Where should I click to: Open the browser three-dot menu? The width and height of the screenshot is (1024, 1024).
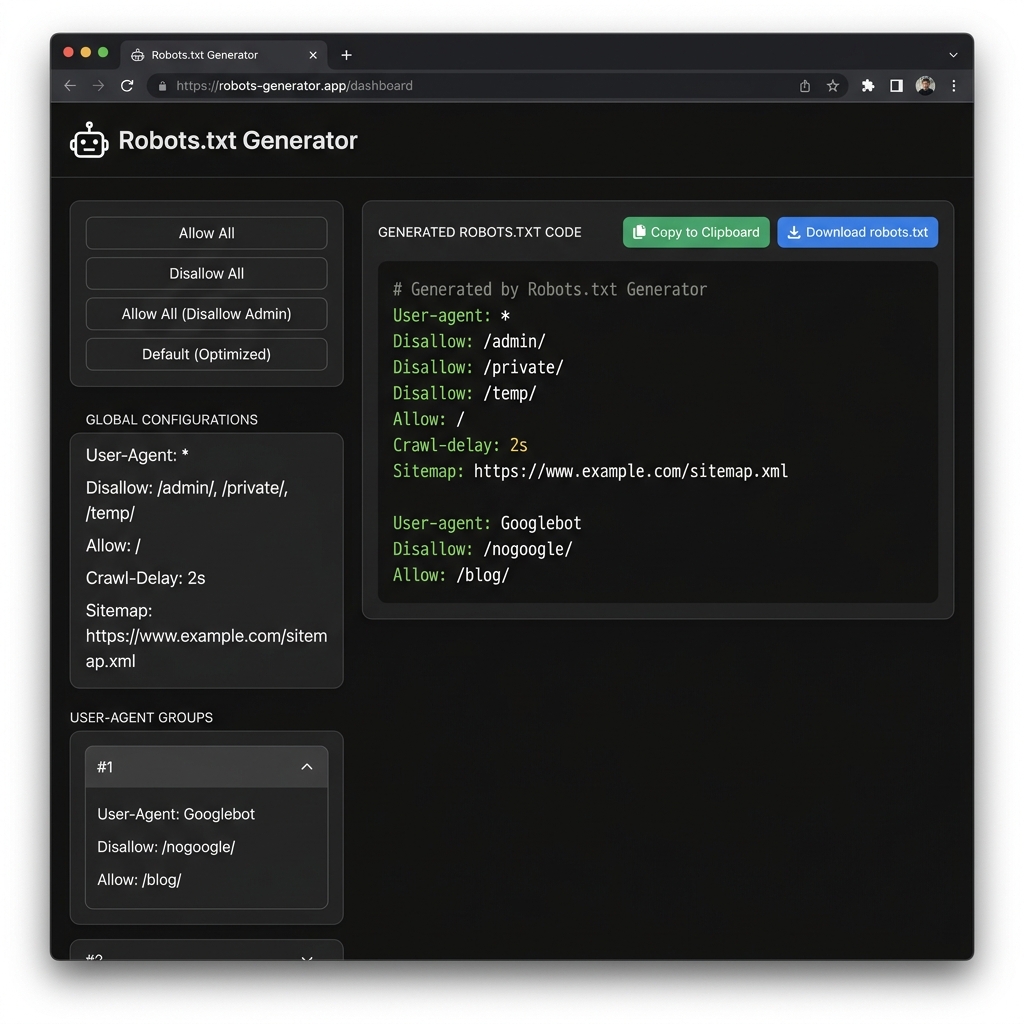(x=953, y=86)
